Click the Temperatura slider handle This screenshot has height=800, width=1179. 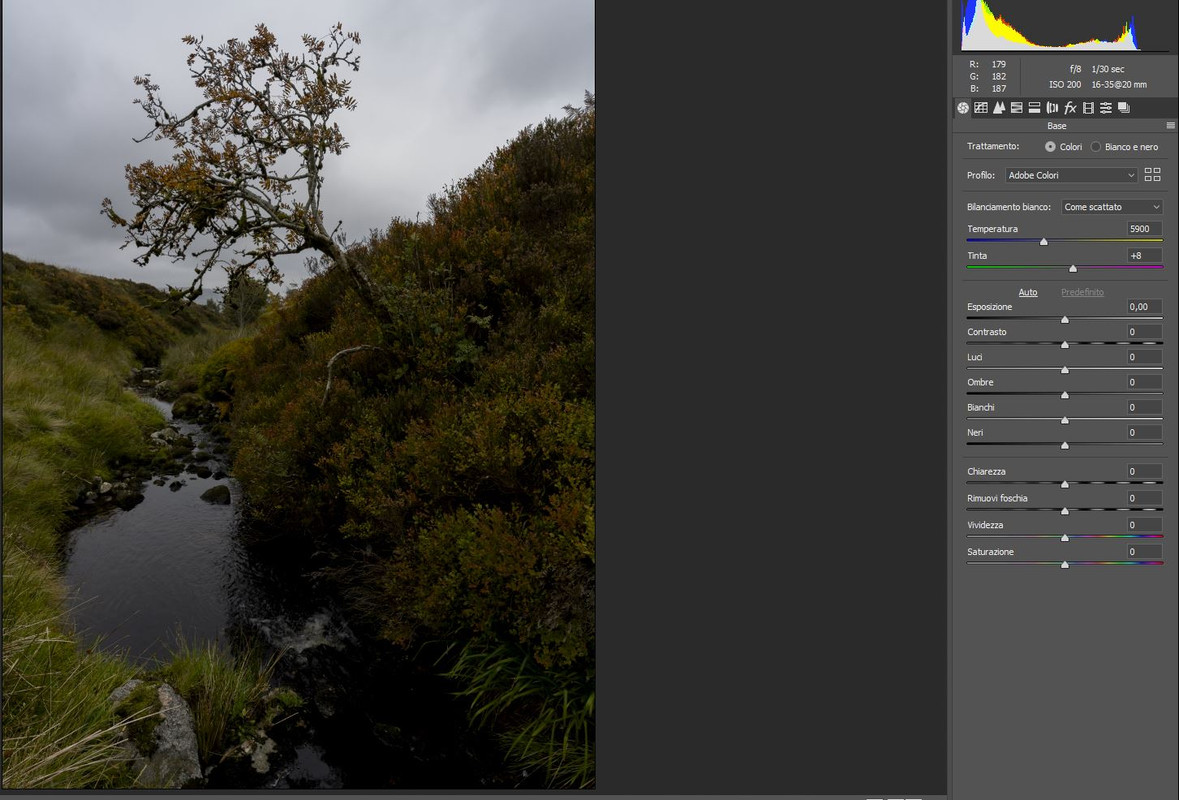pyautogui.click(x=1044, y=241)
